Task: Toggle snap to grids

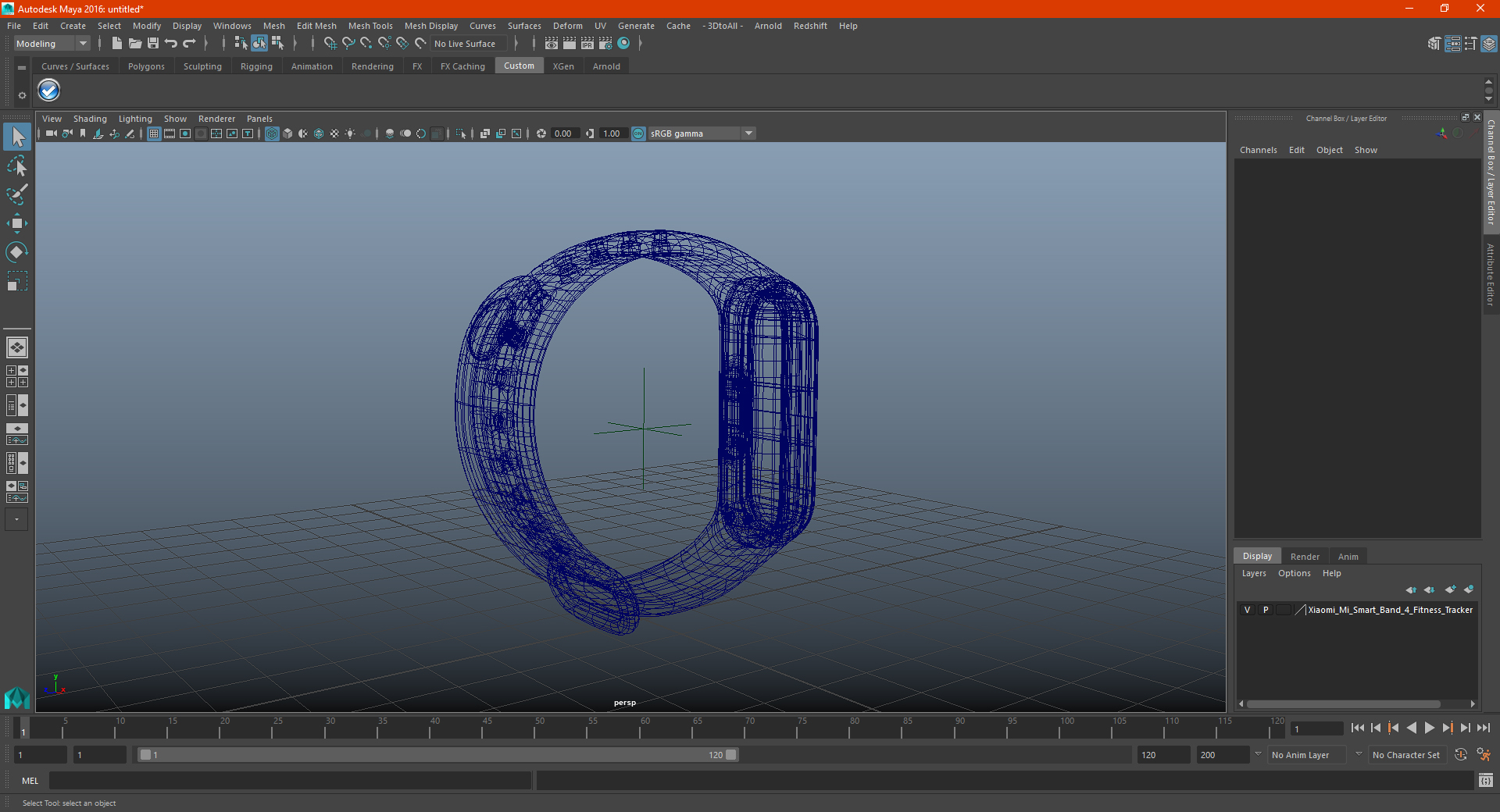Action: (330, 44)
